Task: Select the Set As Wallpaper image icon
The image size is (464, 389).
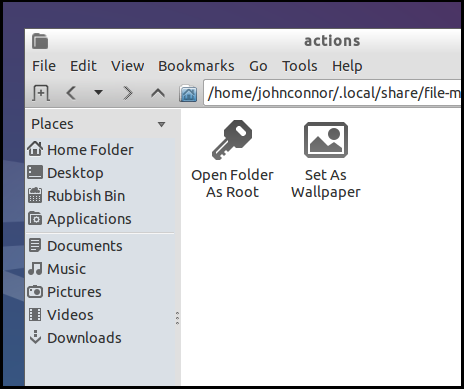Action: click(326, 140)
